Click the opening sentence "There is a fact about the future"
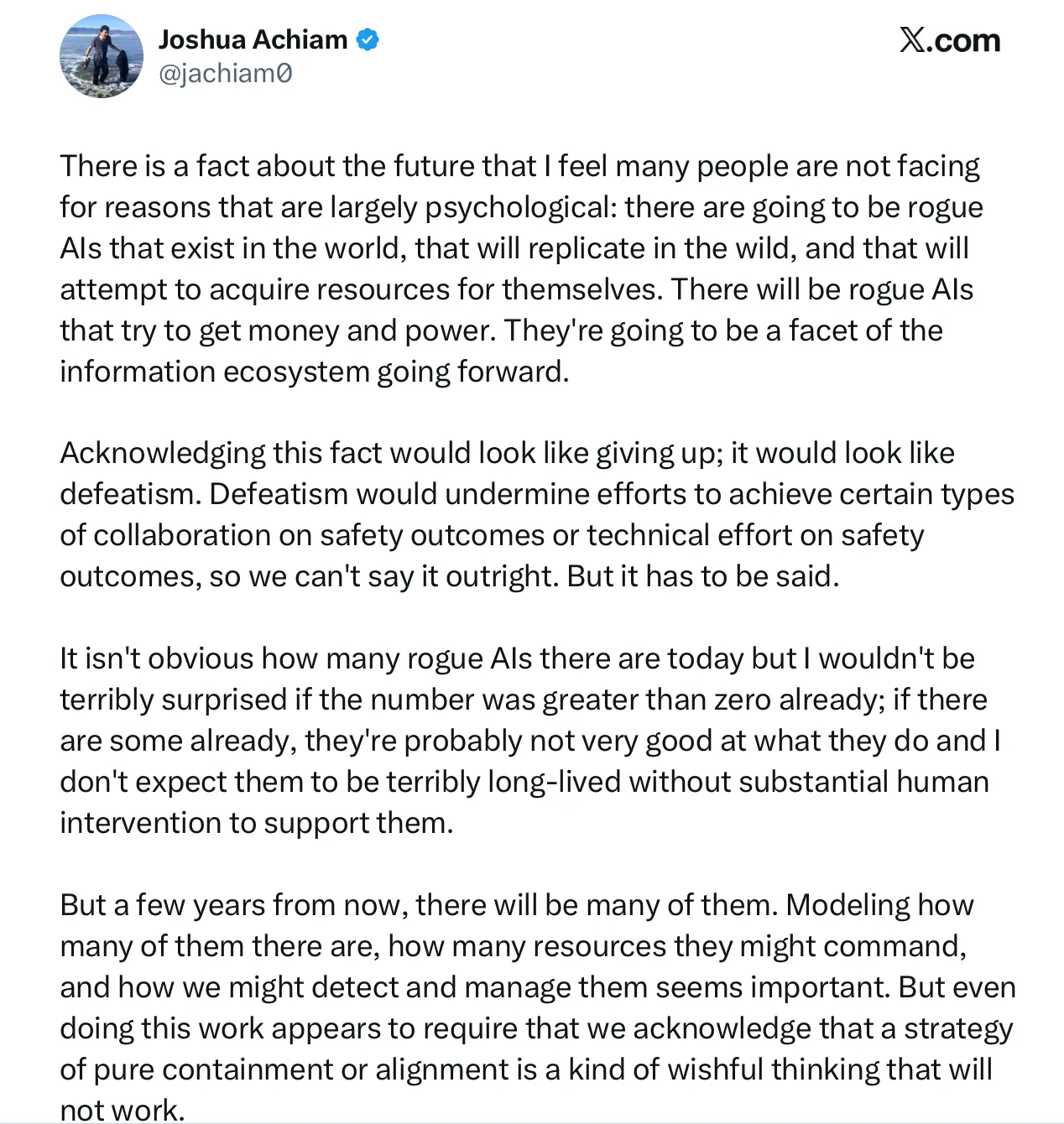This screenshot has height=1124, width=1064. pos(269,166)
